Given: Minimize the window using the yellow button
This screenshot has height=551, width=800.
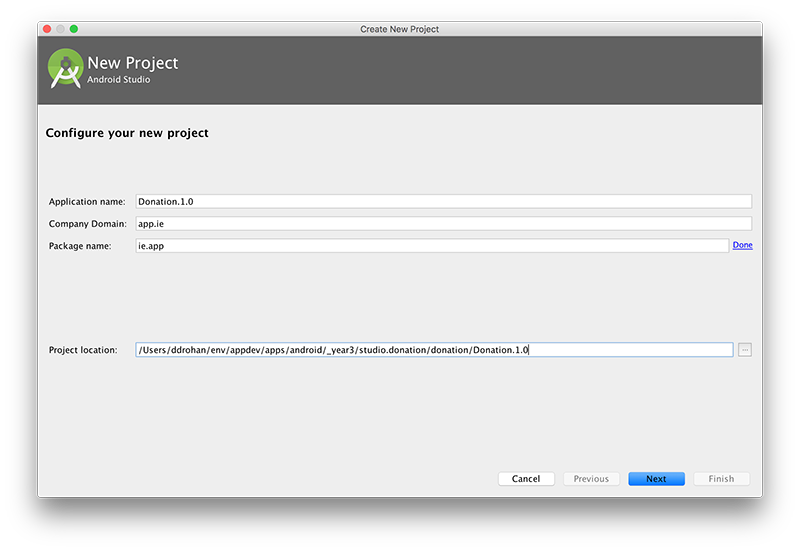Looking at the screenshot, I should coord(60,29).
